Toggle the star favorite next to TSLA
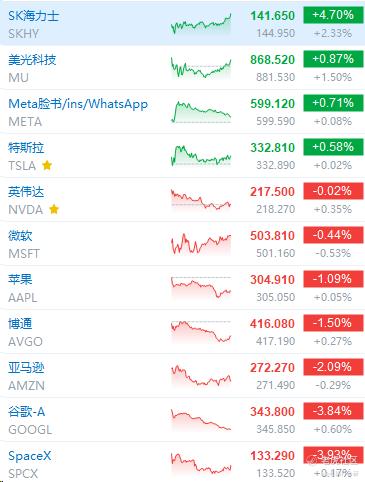 click(47, 165)
